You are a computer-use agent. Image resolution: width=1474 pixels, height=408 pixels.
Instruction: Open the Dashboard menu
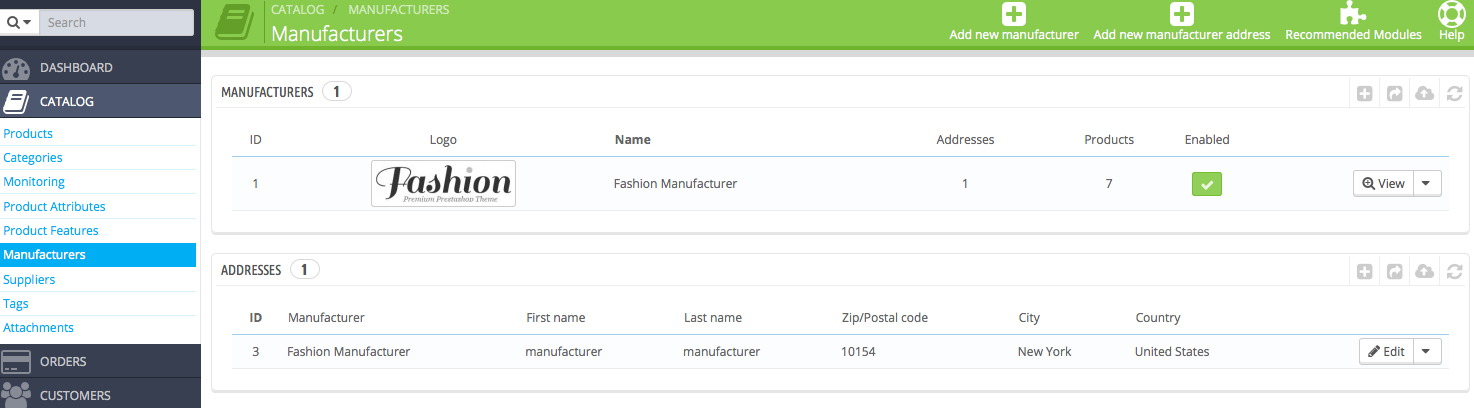click(x=76, y=68)
